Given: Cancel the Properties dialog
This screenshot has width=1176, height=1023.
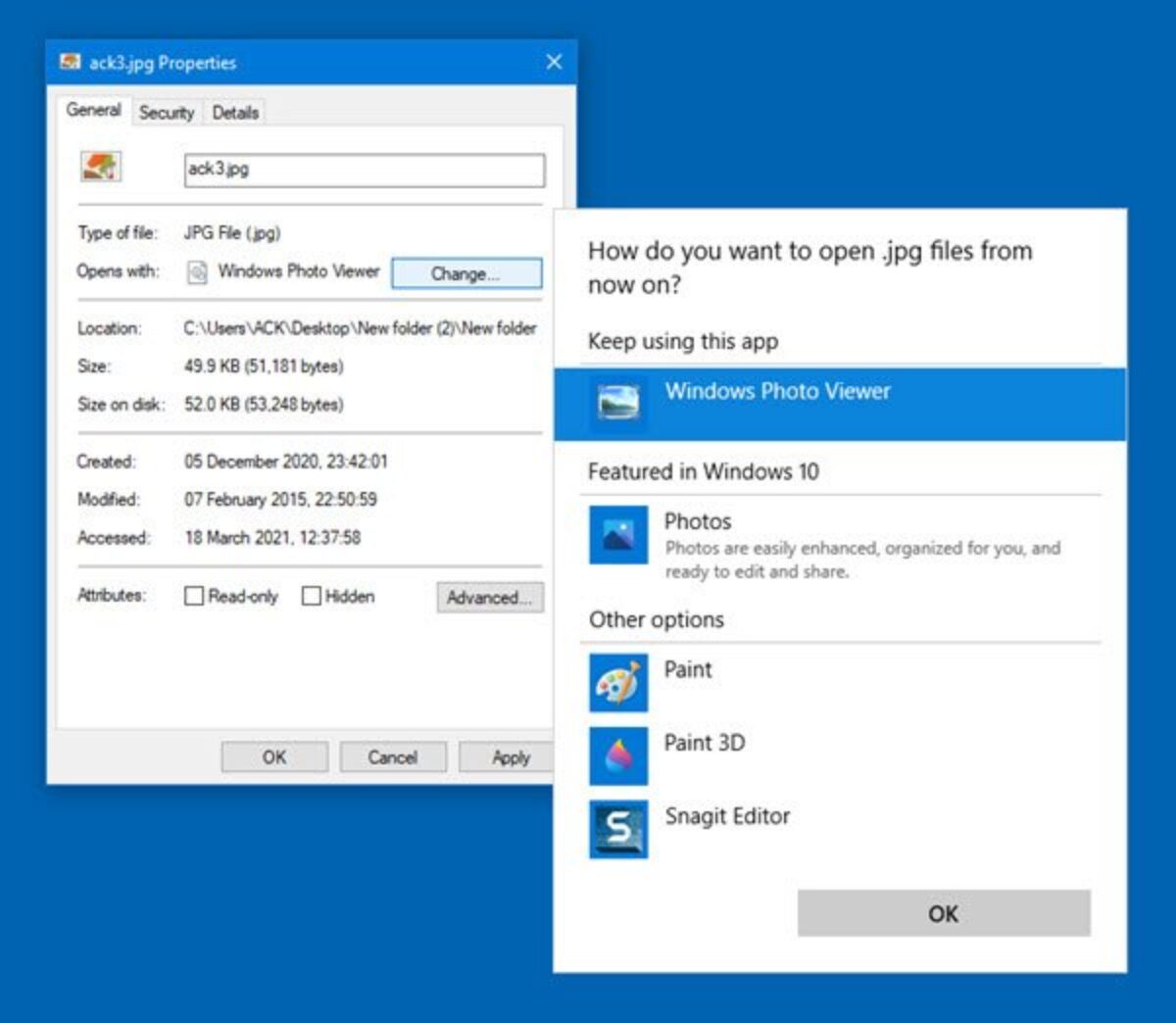Looking at the screenshot, I should 392,756.
